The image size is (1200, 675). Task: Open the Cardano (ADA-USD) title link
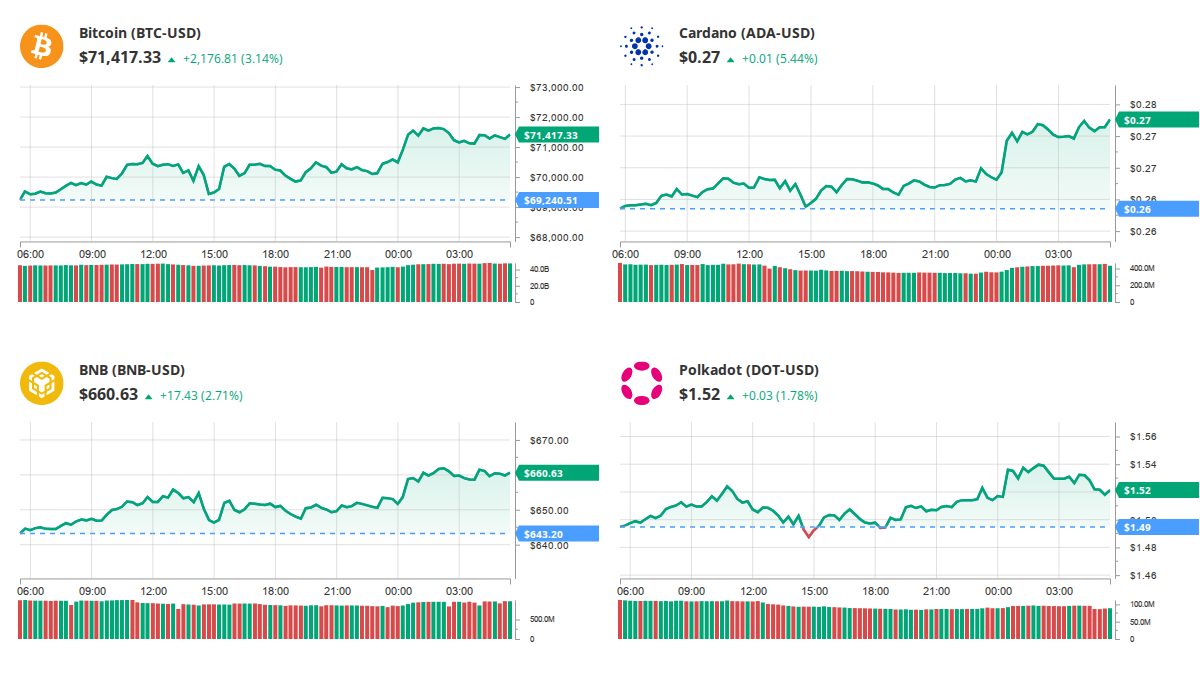click(x=746, y=33)
